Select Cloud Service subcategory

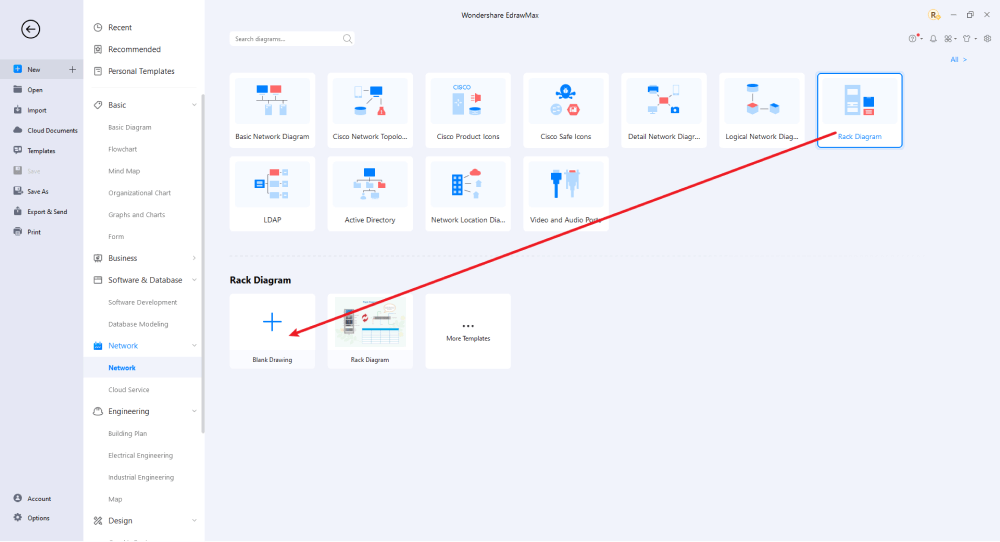(128, 390)
